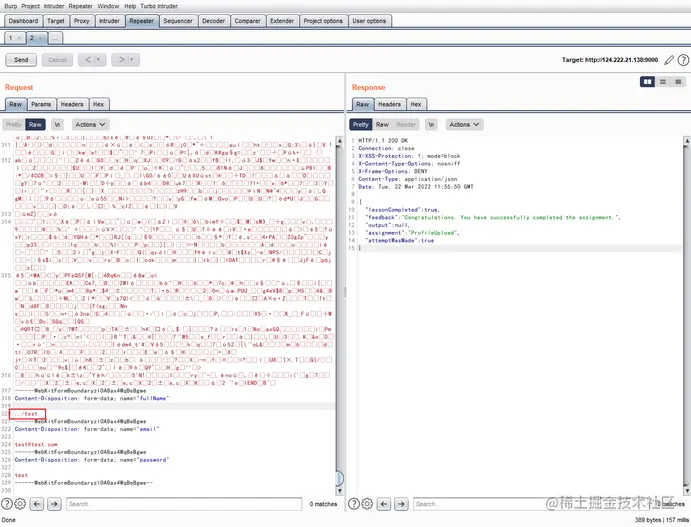Open the Repeater help question-mark icon
The height and width of the screenshot is (527, 691).
coord(683,60)
